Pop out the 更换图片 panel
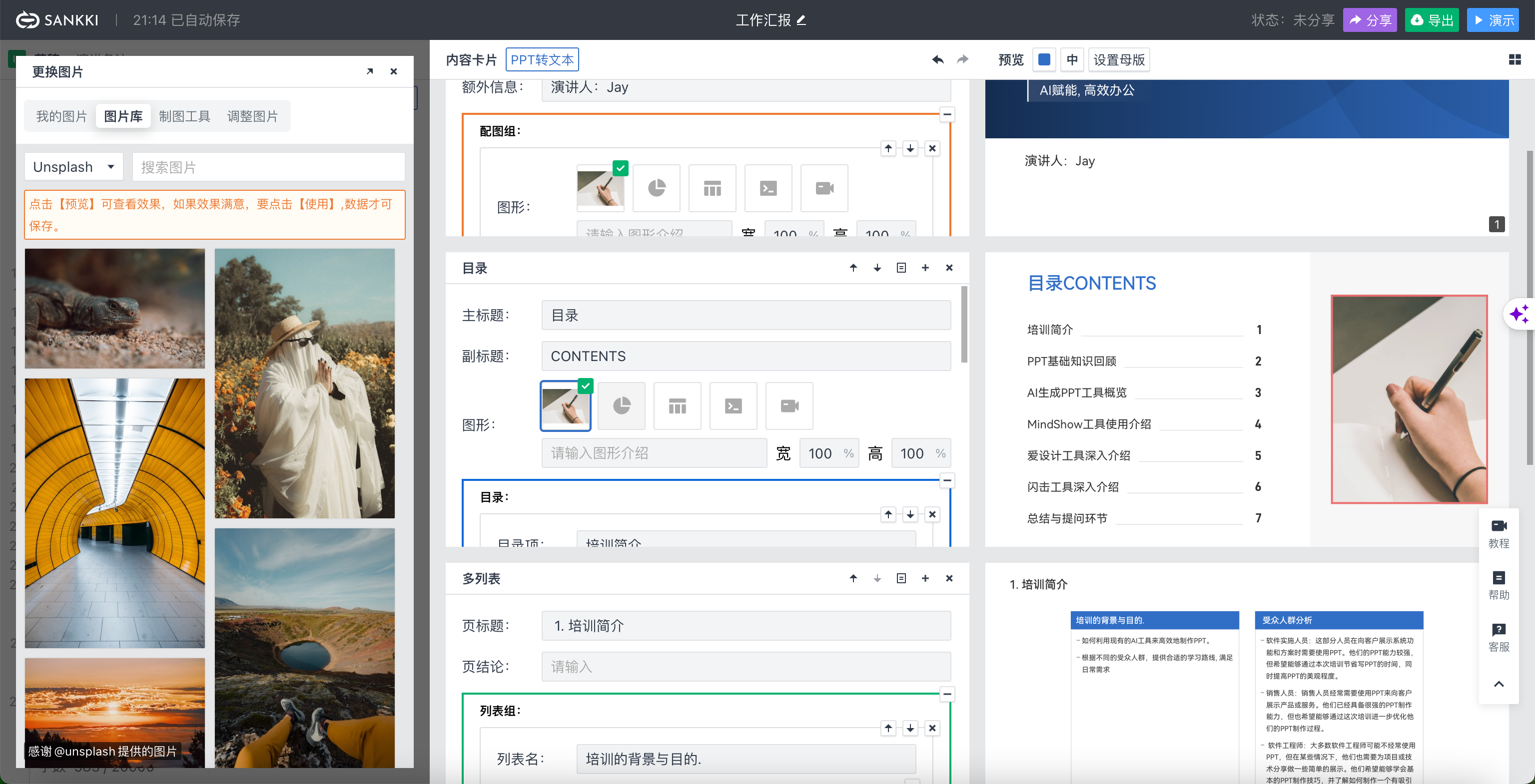1535x784 pixels. pos(369,71)
